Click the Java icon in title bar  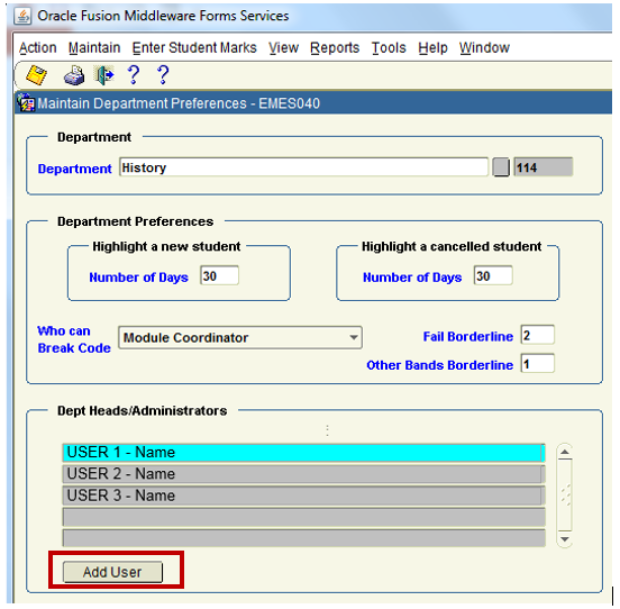(24, 16)
